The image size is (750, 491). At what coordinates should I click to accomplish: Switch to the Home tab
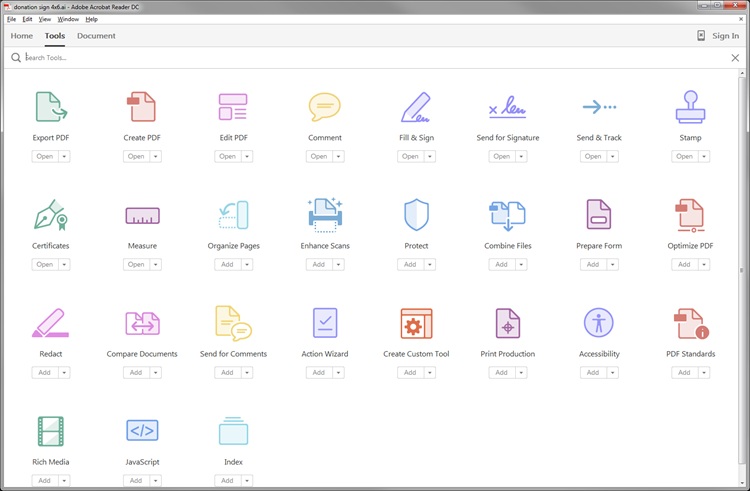coord(22,36)
